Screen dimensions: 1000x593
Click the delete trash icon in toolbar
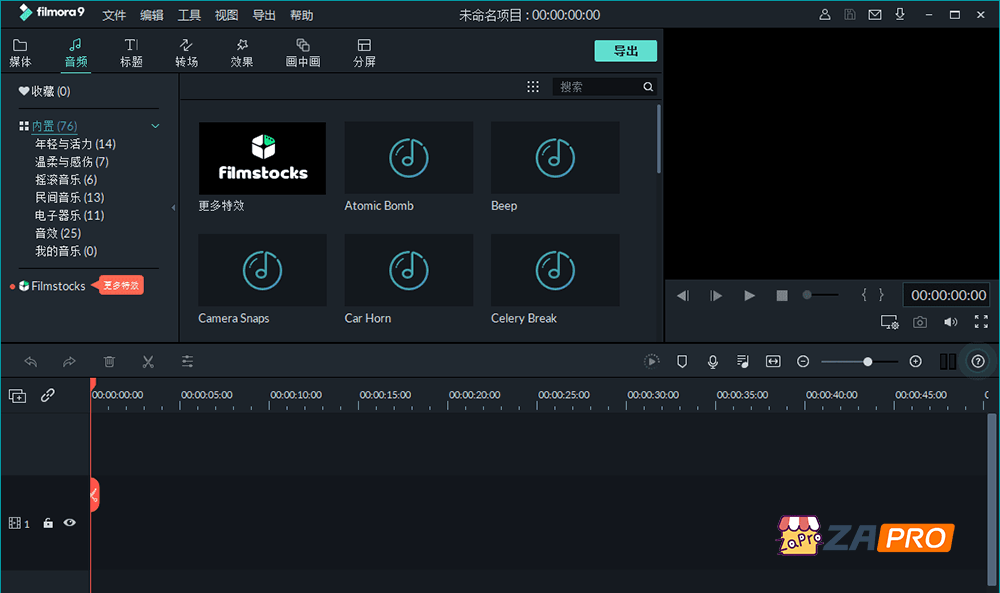pos(109,361)
